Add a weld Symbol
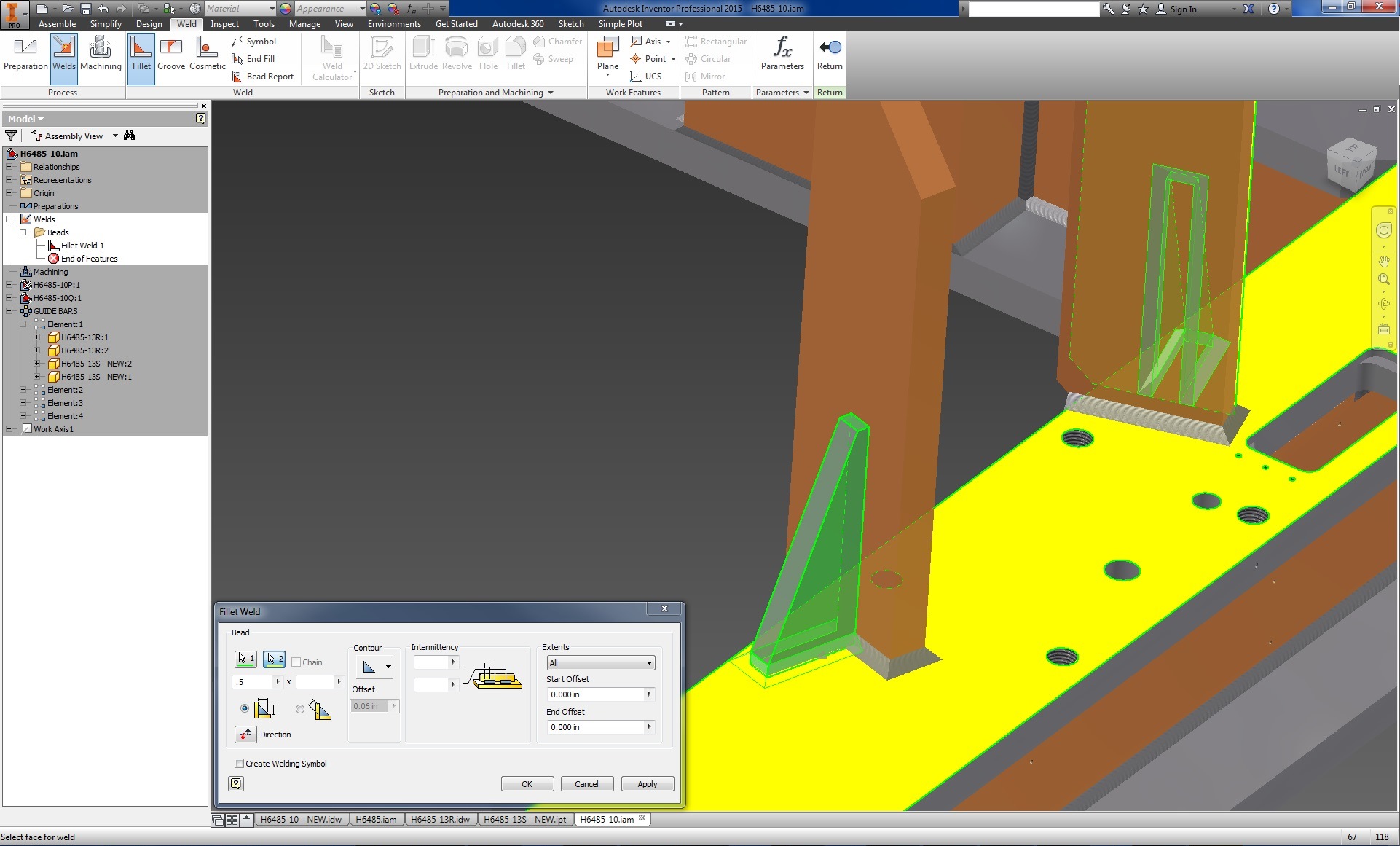Viewport: 1400px width, 846px height. 253,42
